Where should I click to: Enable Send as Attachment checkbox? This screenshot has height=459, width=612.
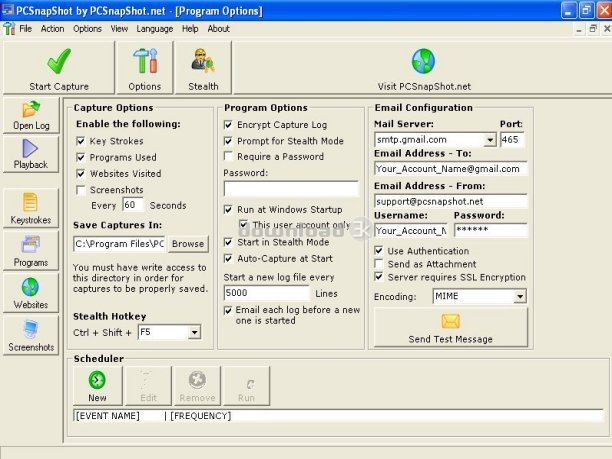point(379,264)
